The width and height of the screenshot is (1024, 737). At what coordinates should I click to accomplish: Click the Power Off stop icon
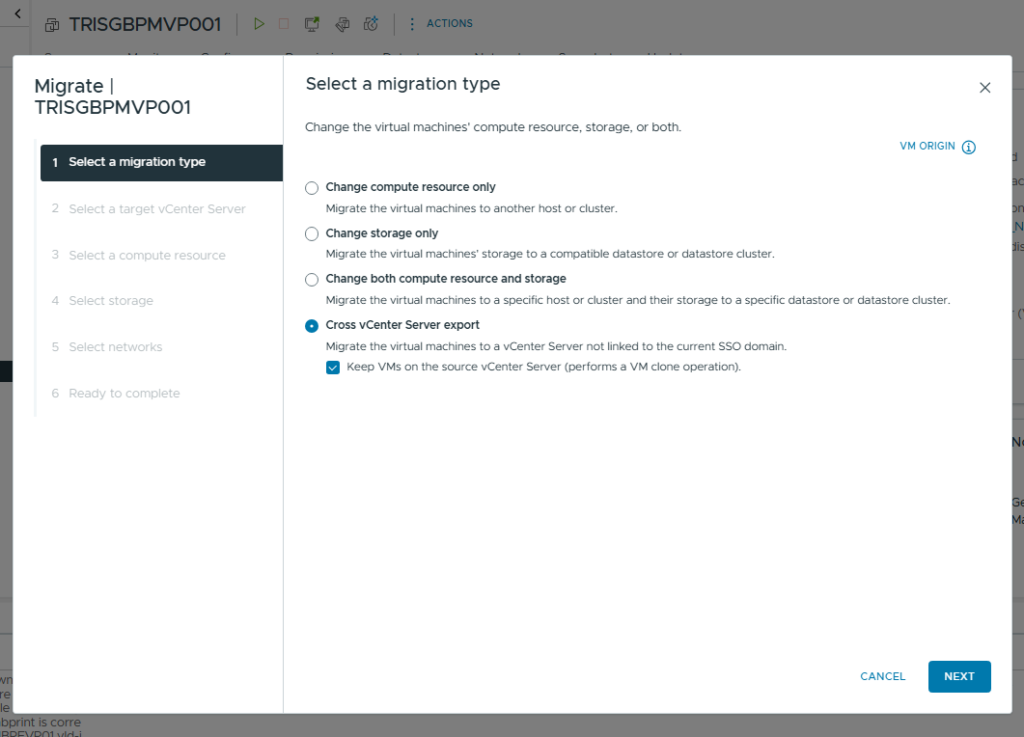pyautogui.click(x=284, y=24)
